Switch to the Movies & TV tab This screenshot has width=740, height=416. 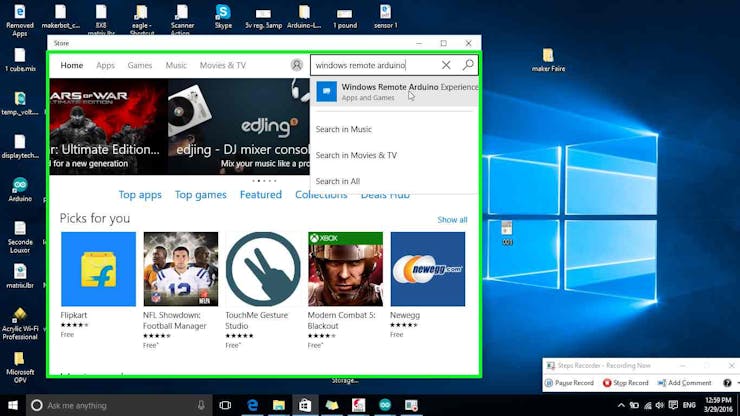click(223, 65)
